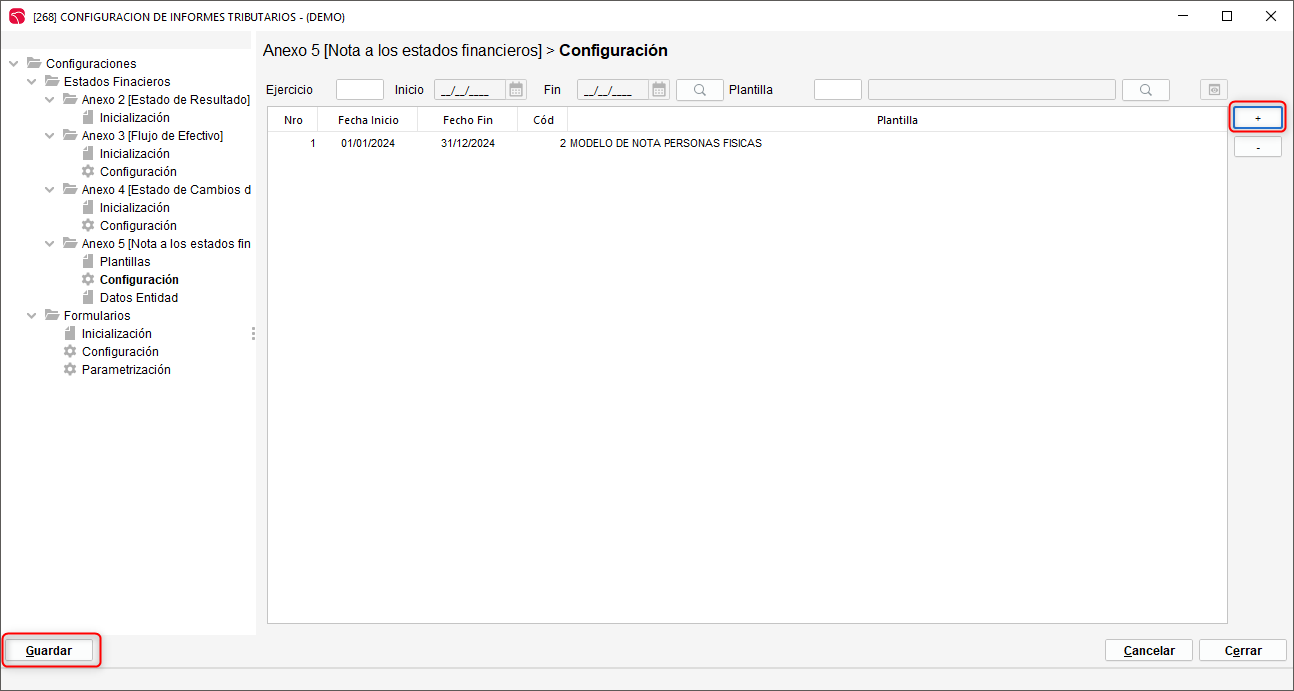Collapse the Estados Finacieros folder
1294x691 pixels.
click(32, 82)
